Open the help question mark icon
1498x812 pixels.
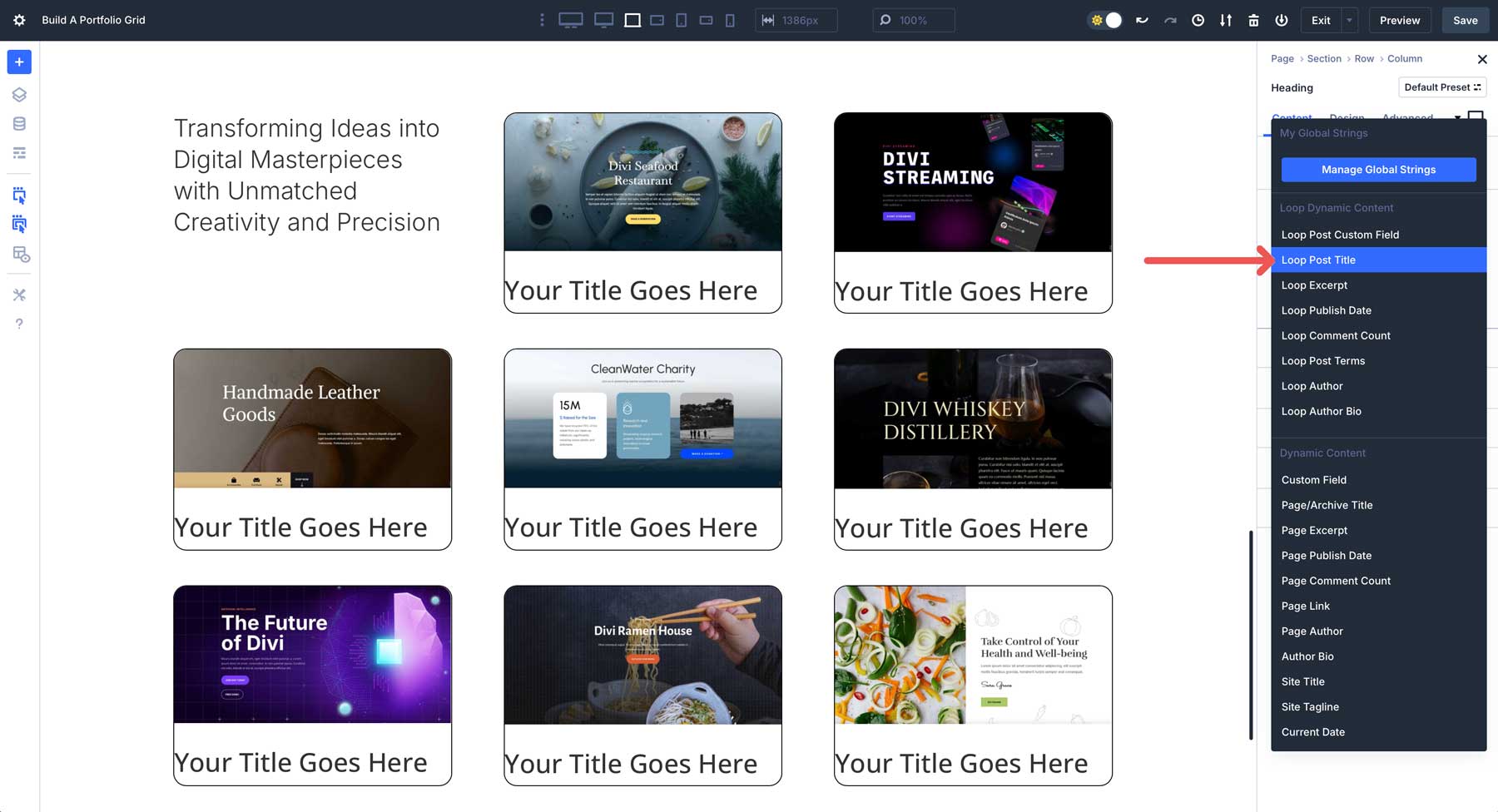(19, 324)
